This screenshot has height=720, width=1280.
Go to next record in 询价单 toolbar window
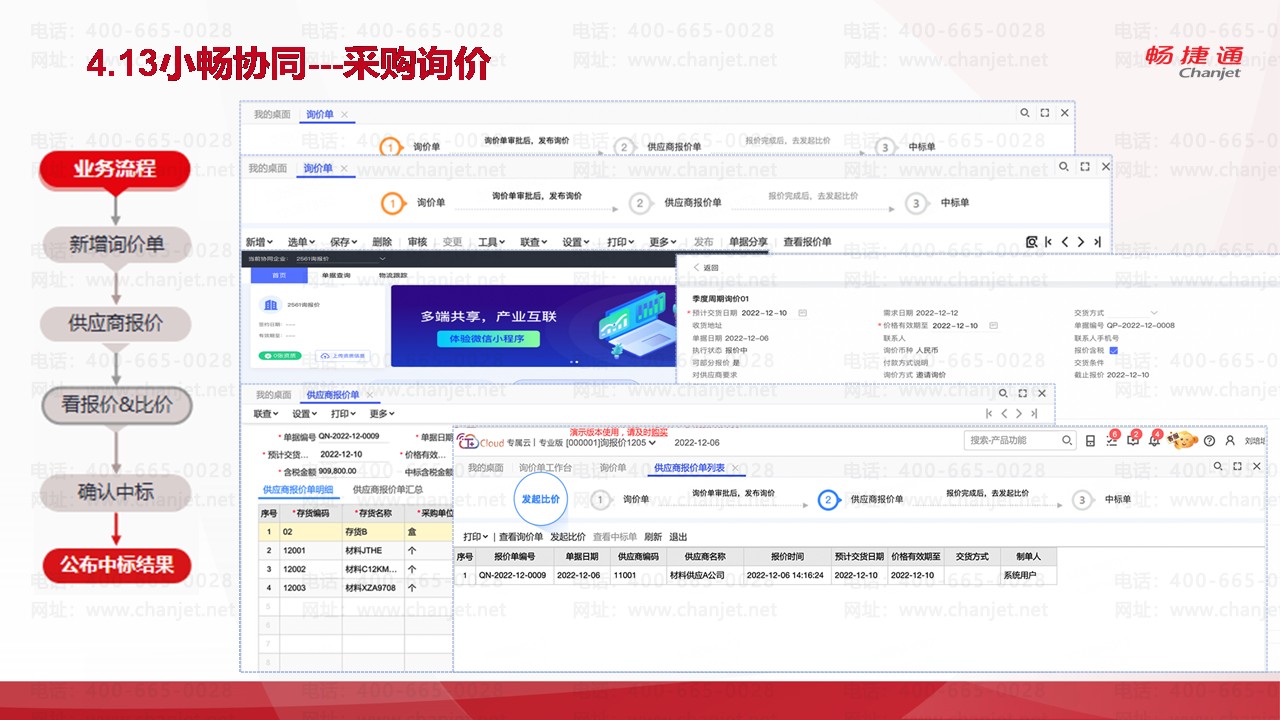pyautogui.click(x=1081, y=242)
